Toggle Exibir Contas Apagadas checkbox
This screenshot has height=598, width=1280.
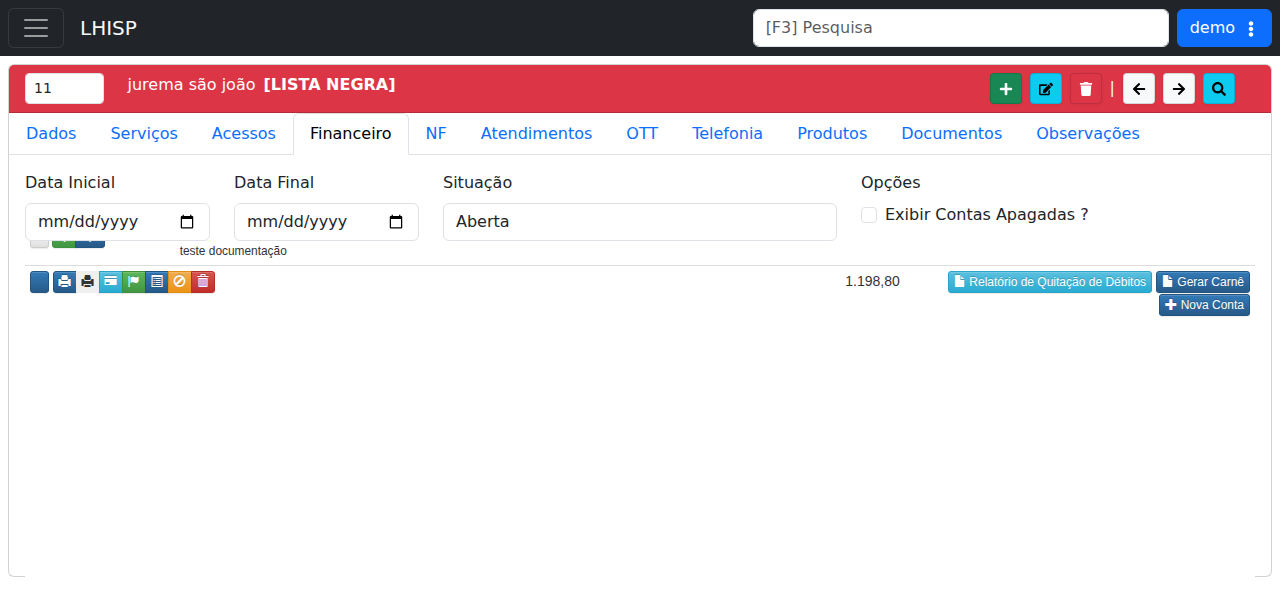point(869,215)
